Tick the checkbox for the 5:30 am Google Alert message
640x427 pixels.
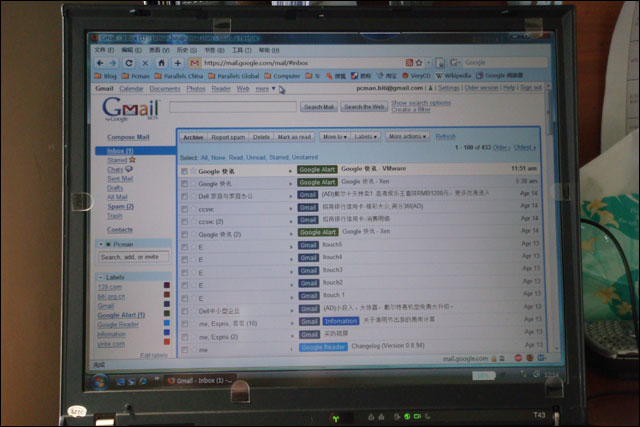(184, 184)
